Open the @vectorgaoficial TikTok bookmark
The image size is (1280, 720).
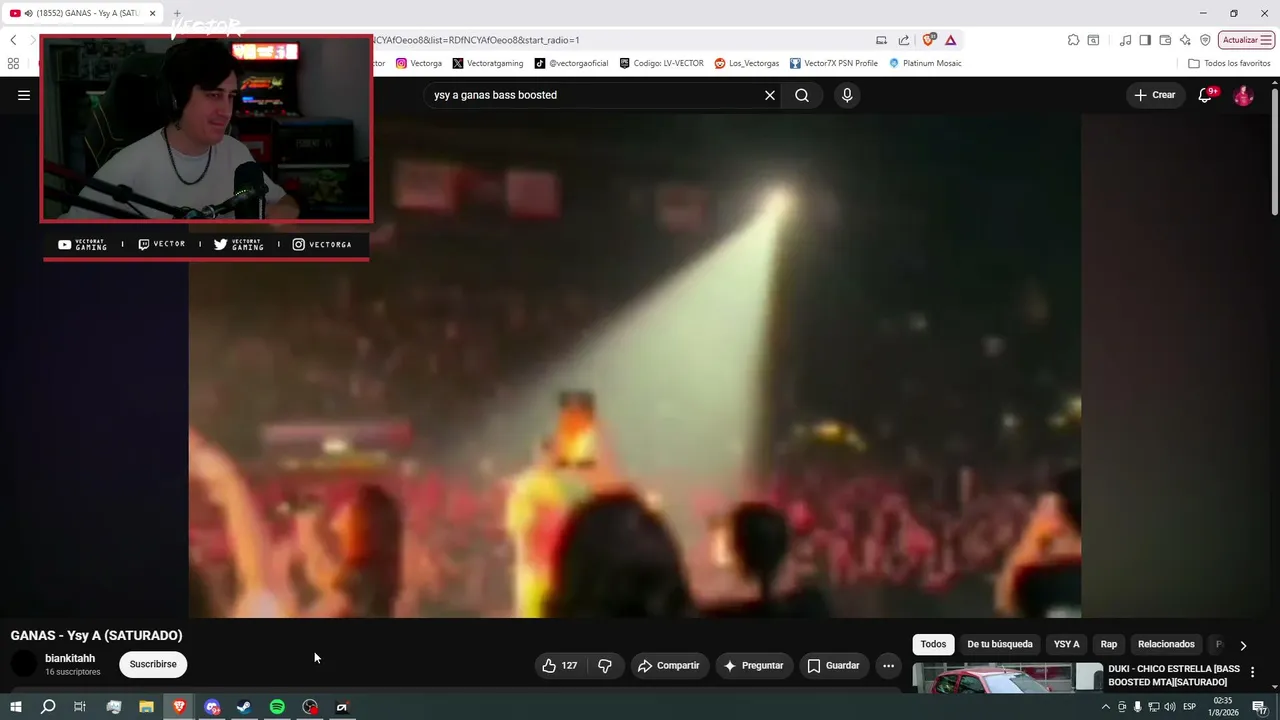(x=571, y=63)
